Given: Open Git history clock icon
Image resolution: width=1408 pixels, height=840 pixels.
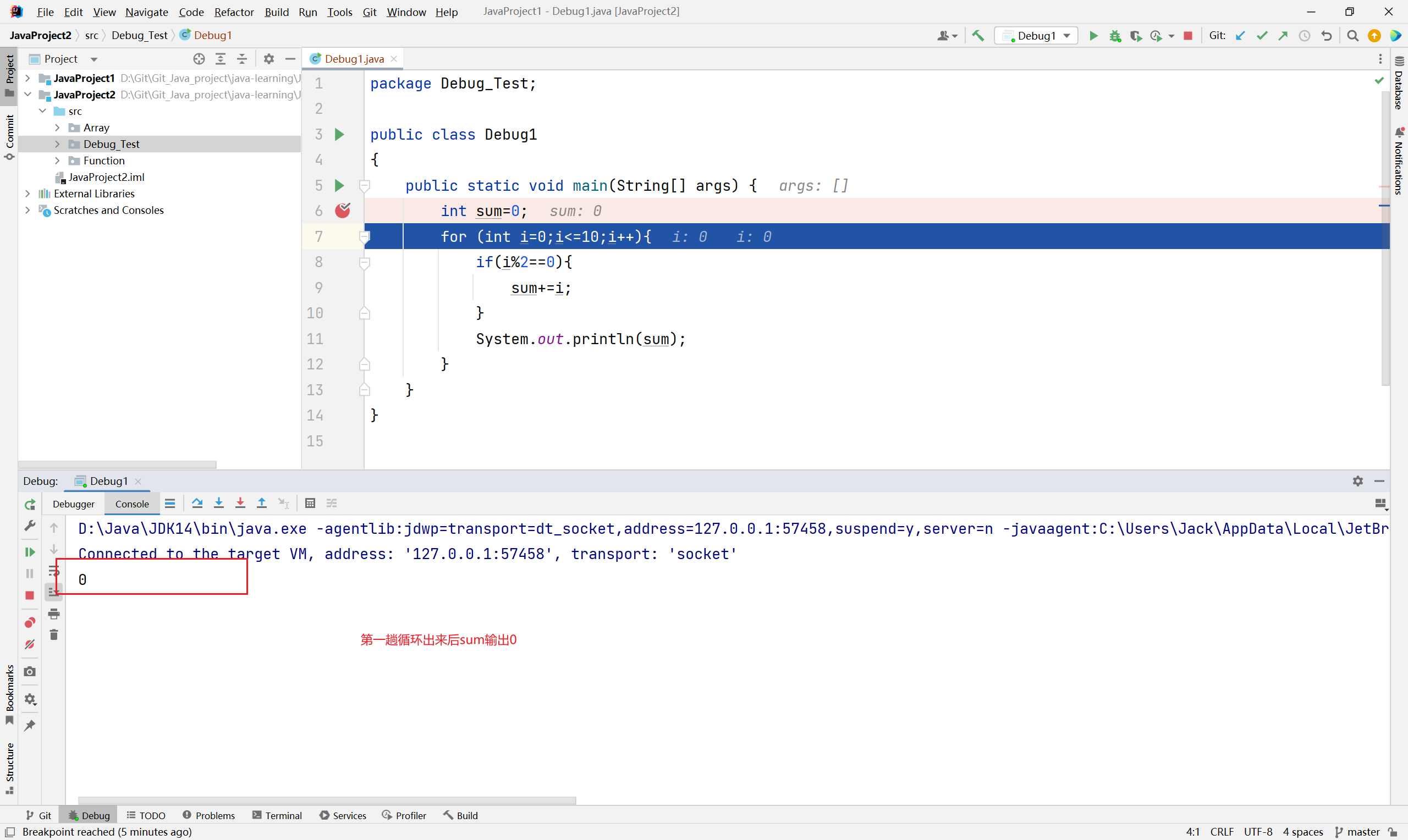Looking at the screenshot, I should pyautogui.click(x=1305, y=36).
